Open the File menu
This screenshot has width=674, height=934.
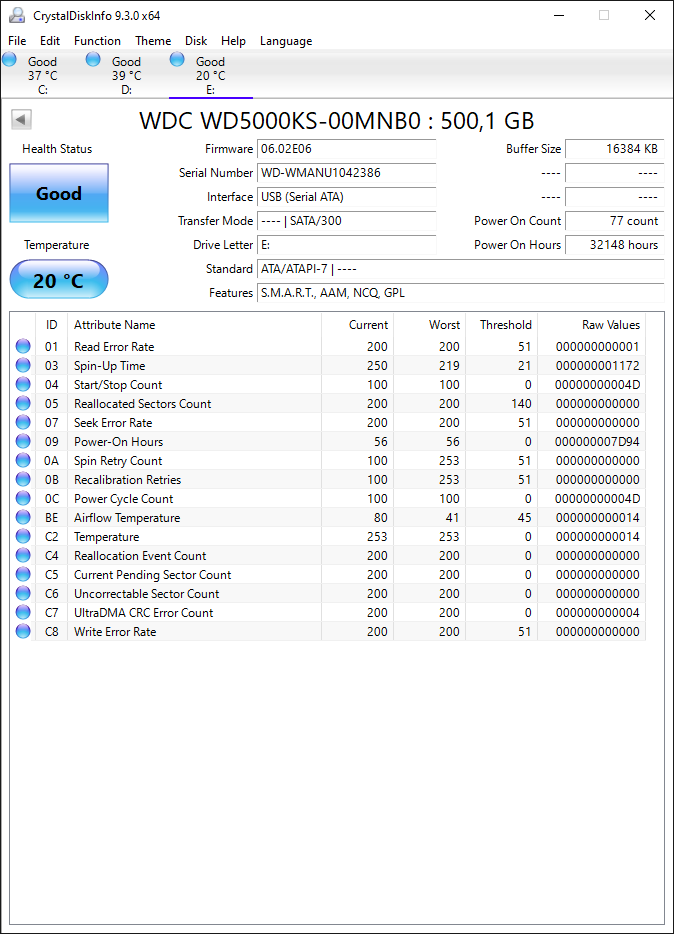click(17, 41)
